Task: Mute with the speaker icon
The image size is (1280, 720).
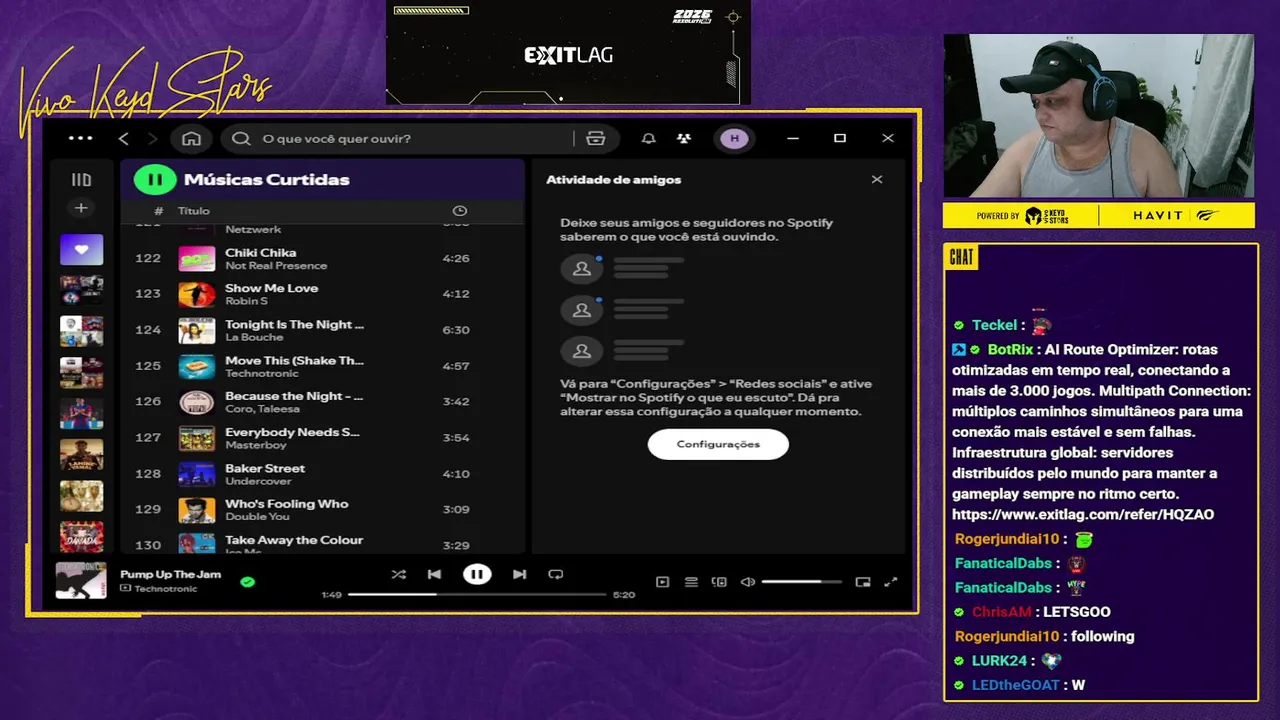Action: pyautogui.click(x=748, y=582)
